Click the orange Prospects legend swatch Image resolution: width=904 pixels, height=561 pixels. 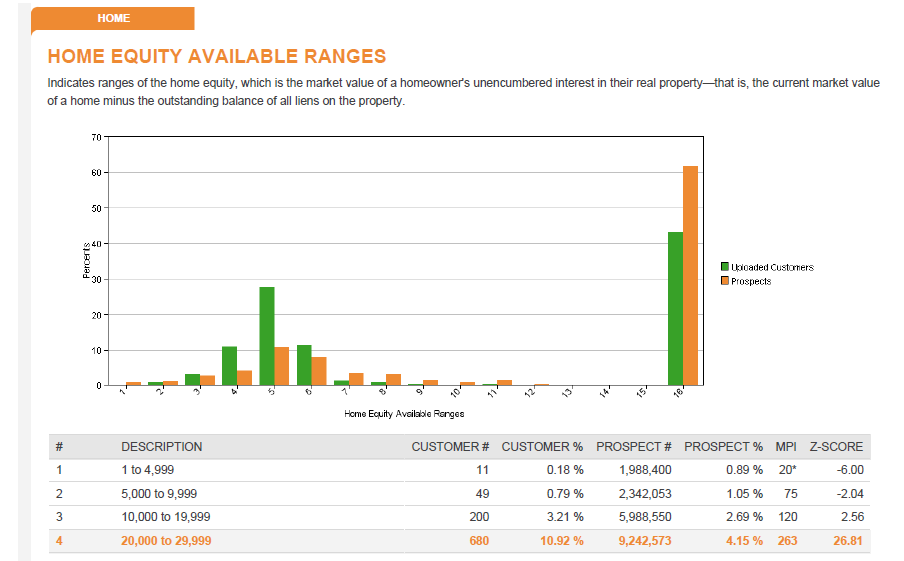[725, 281]
